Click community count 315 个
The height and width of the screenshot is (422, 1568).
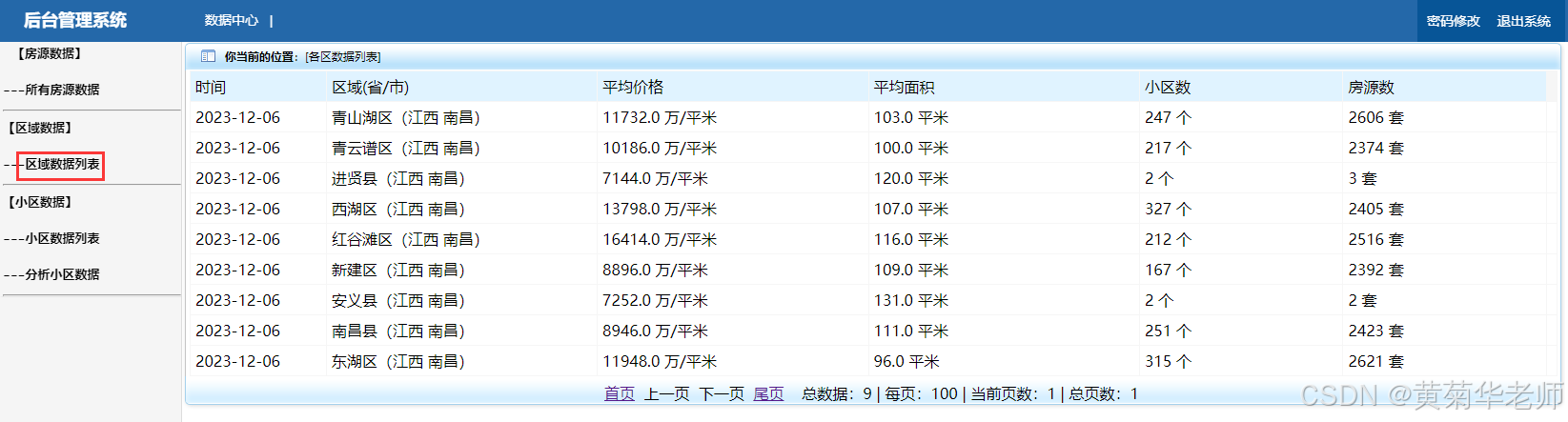(x=1169, y=361)
